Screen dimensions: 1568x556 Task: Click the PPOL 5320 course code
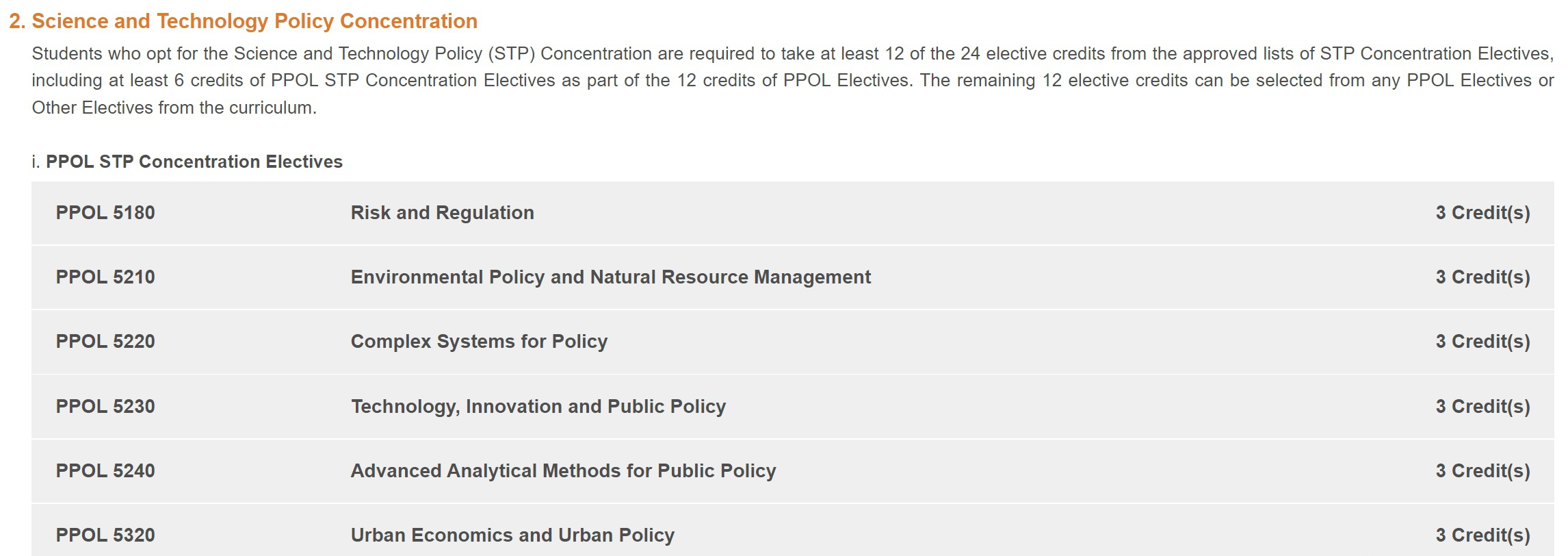point(105,535)
